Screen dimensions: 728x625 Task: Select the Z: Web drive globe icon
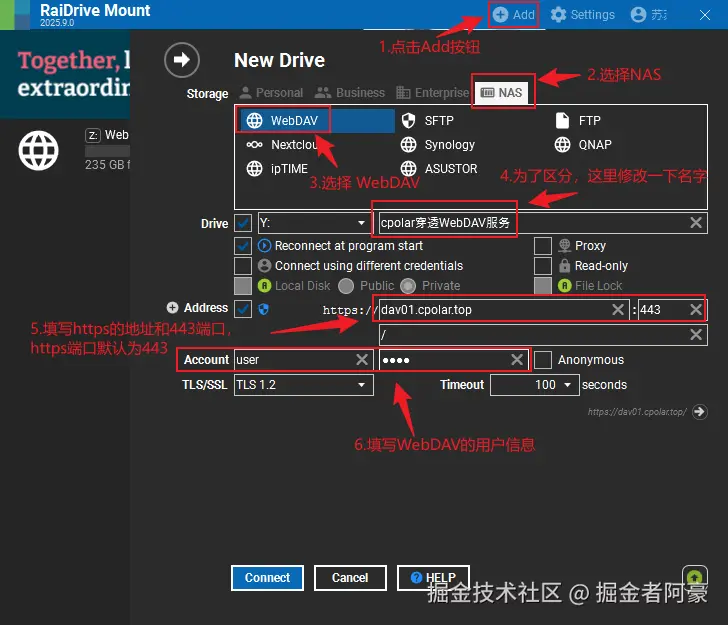[x=39, y=150]
